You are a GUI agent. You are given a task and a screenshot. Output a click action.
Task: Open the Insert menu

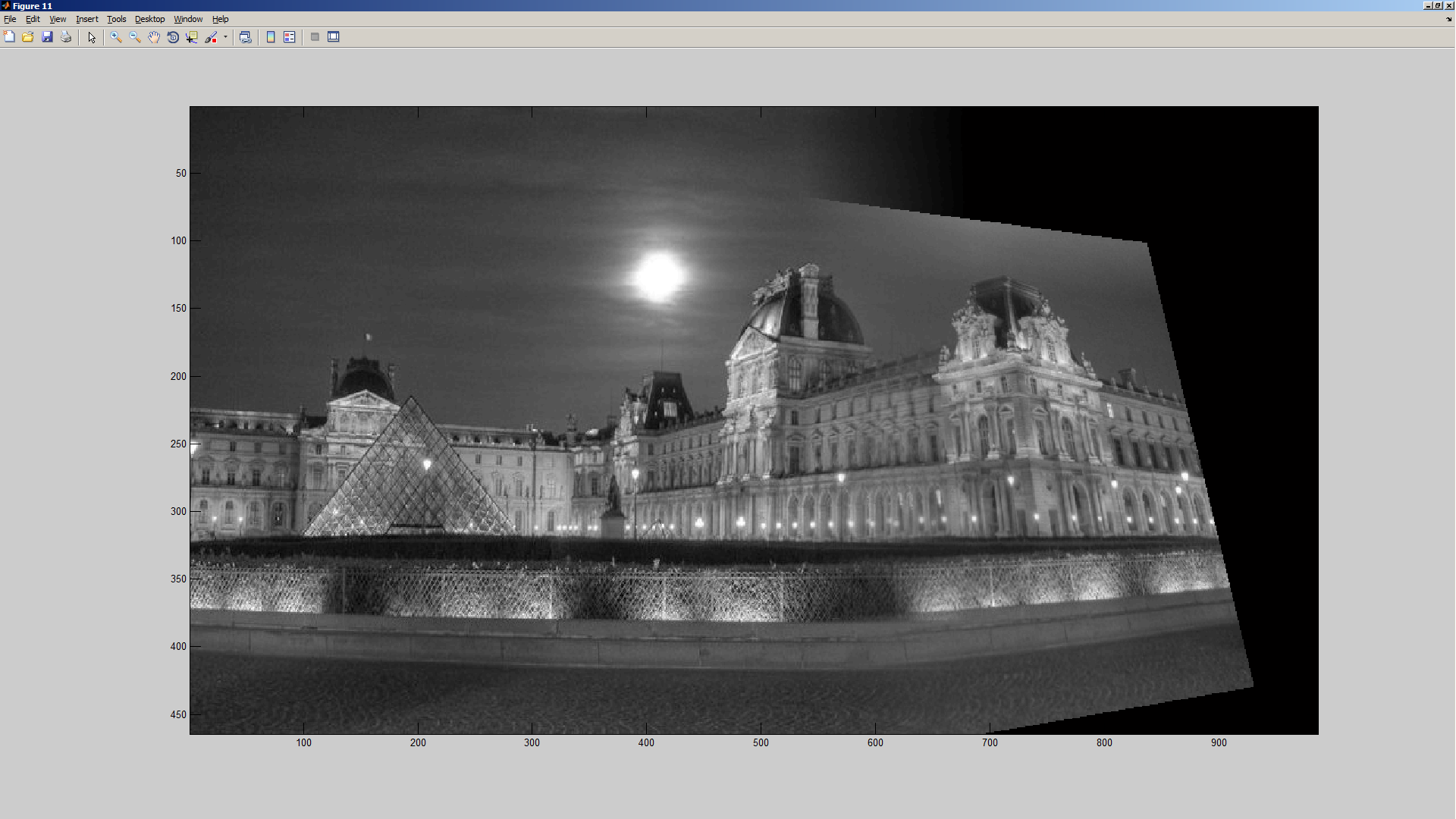[x=86, y=19]
